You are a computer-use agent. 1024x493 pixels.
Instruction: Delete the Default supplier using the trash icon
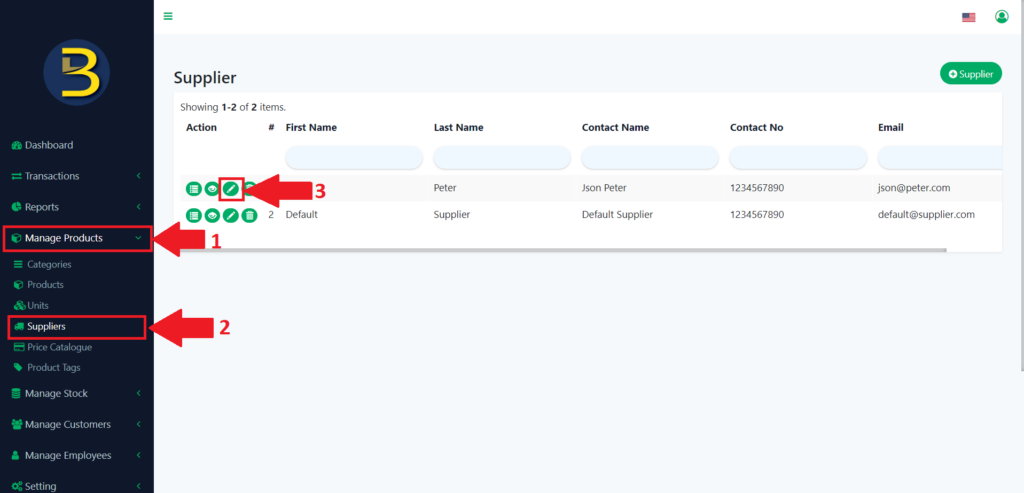pyautogui.click(x=250, y=215)
